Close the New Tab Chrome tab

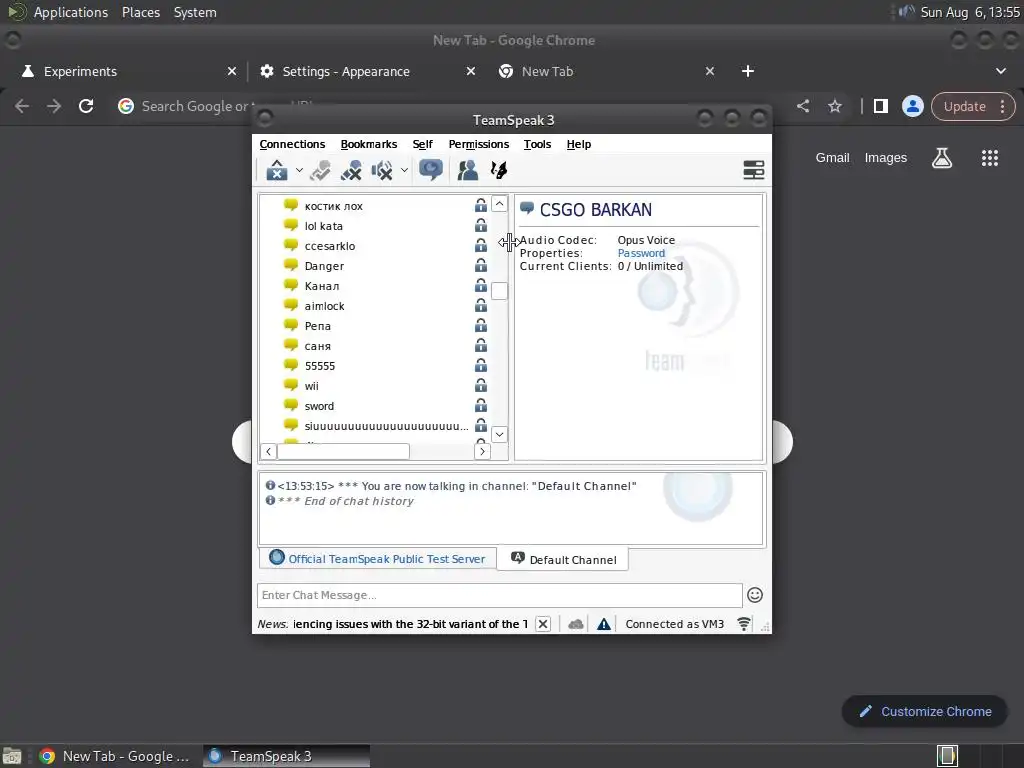tap(710, 71)
